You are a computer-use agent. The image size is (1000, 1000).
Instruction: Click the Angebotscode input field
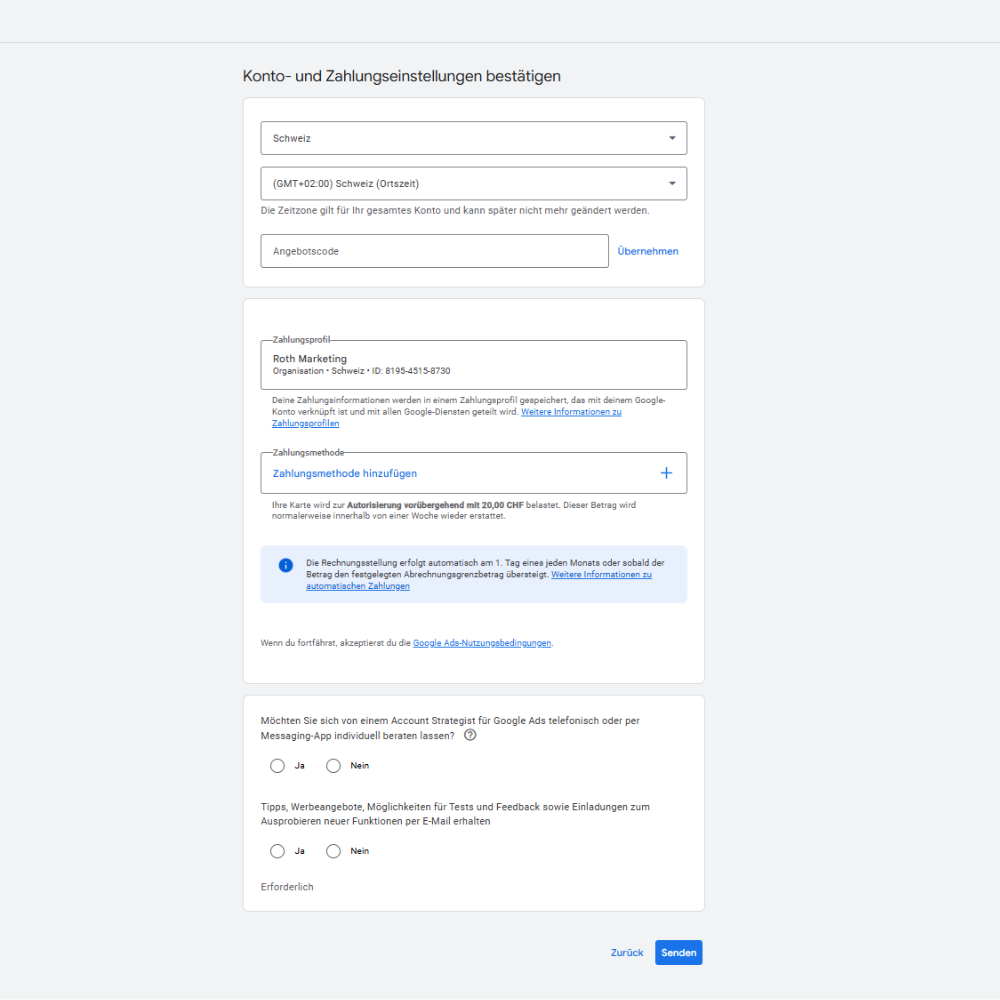tap(434, 251)
